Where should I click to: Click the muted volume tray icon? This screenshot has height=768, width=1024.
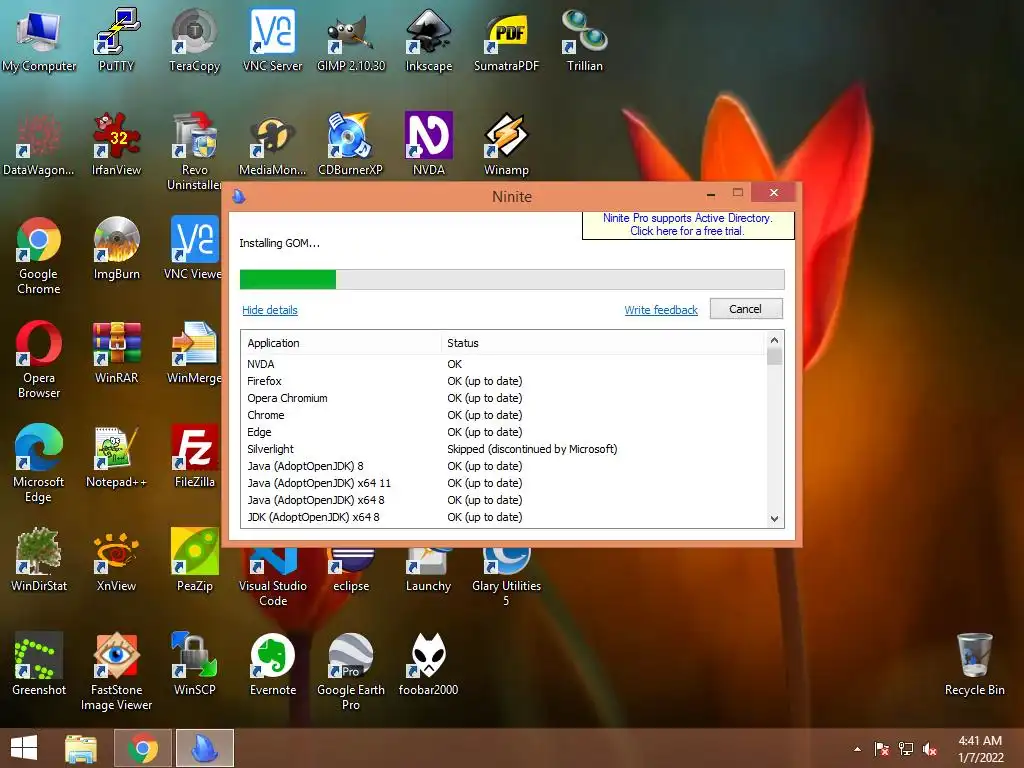click(x=931, y=749)
